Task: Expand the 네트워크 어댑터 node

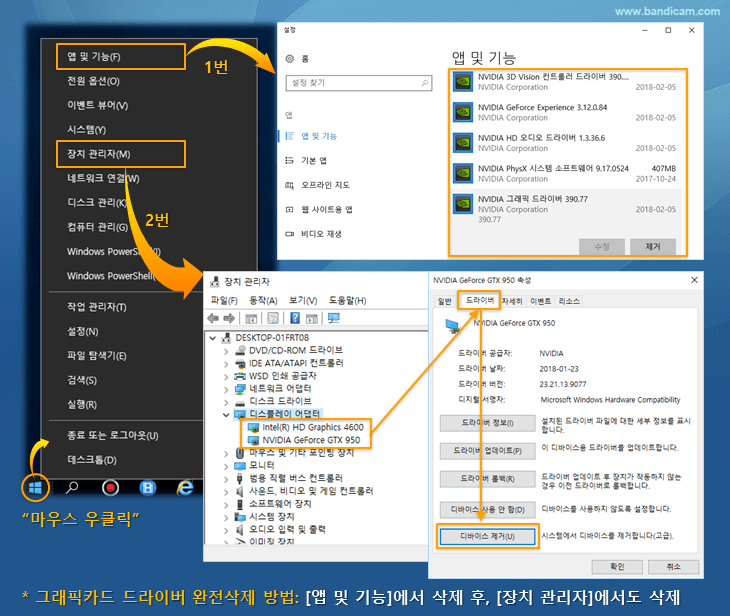Action: coord(226,388)
